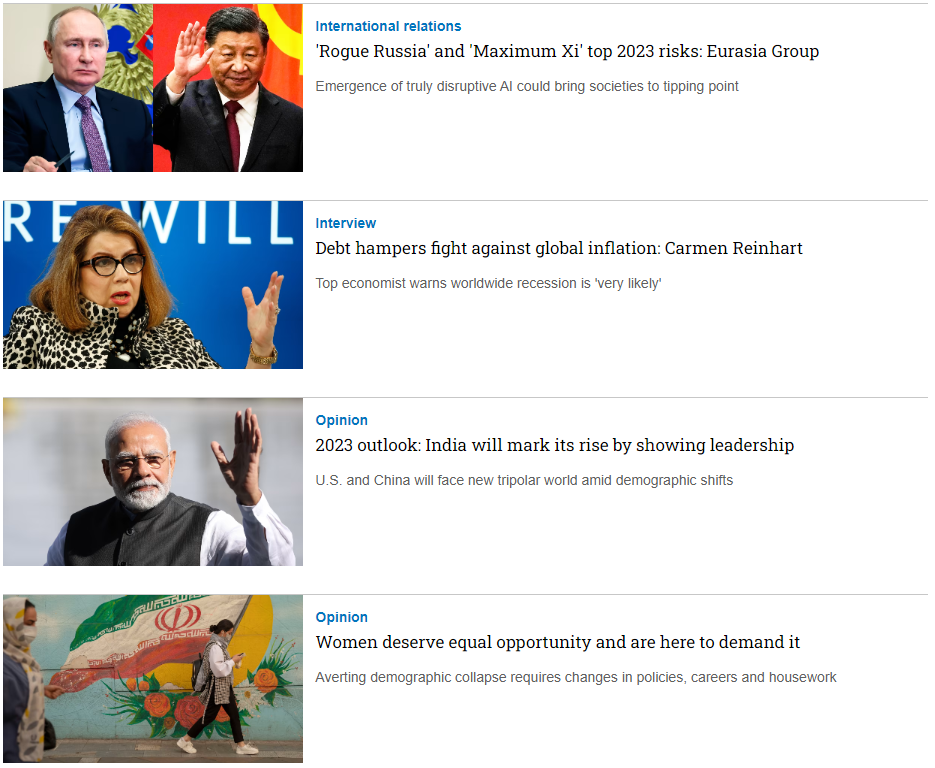
Task: Open thumbnail of bearded man raising hand
Action: 152,482
